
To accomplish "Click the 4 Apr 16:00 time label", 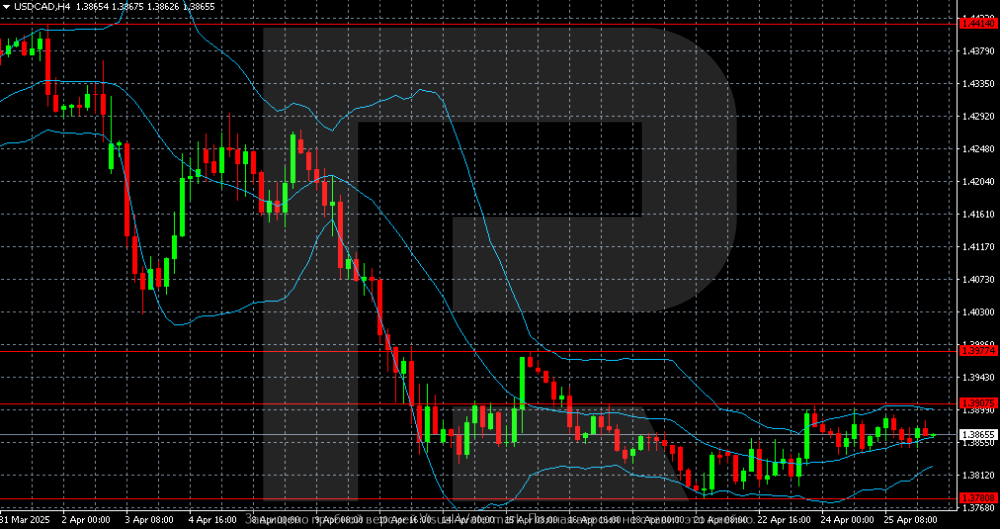I will (x=213, y=520).
